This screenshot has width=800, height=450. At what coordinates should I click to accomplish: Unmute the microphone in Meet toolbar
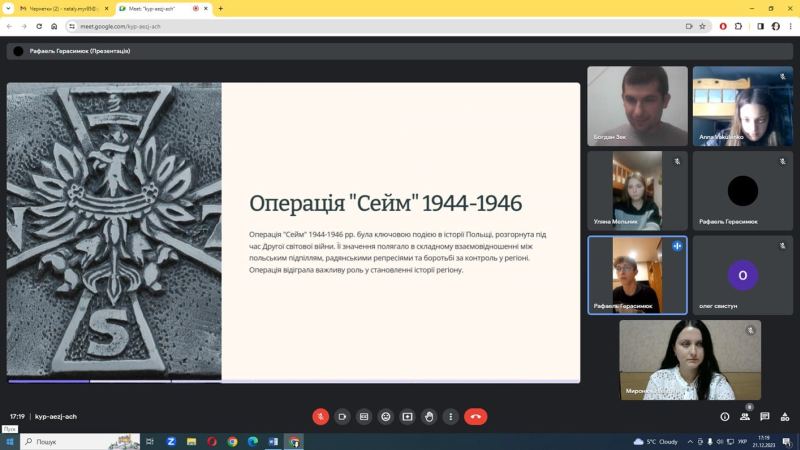click(321, 416)
